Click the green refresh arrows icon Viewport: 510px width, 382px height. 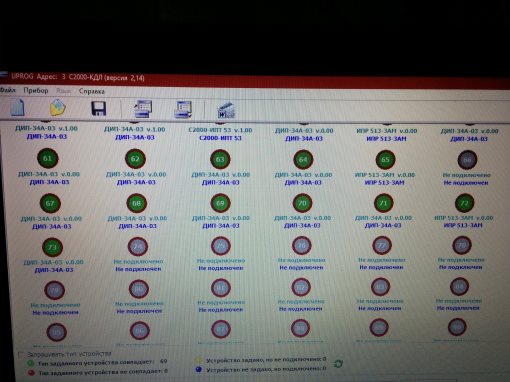point(338,364)
